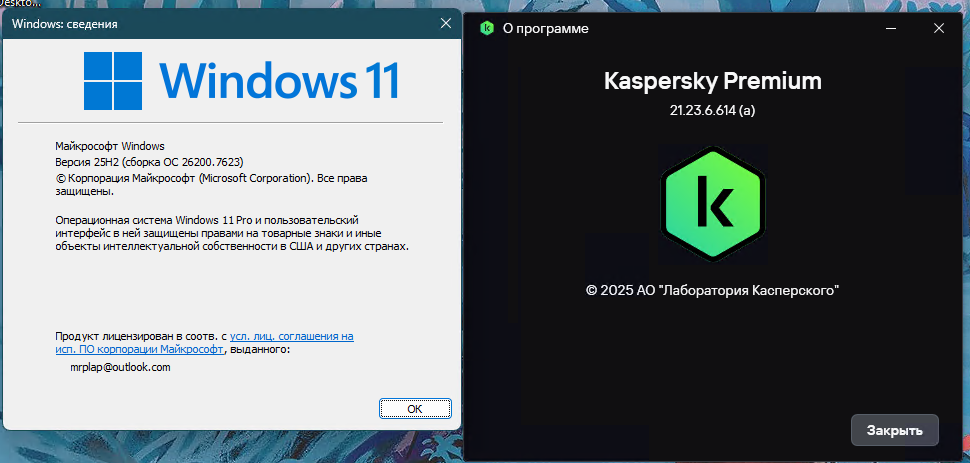Click the Закрыть button in Kaspersky window
970x463 pixels.
[x=895, y=430]
